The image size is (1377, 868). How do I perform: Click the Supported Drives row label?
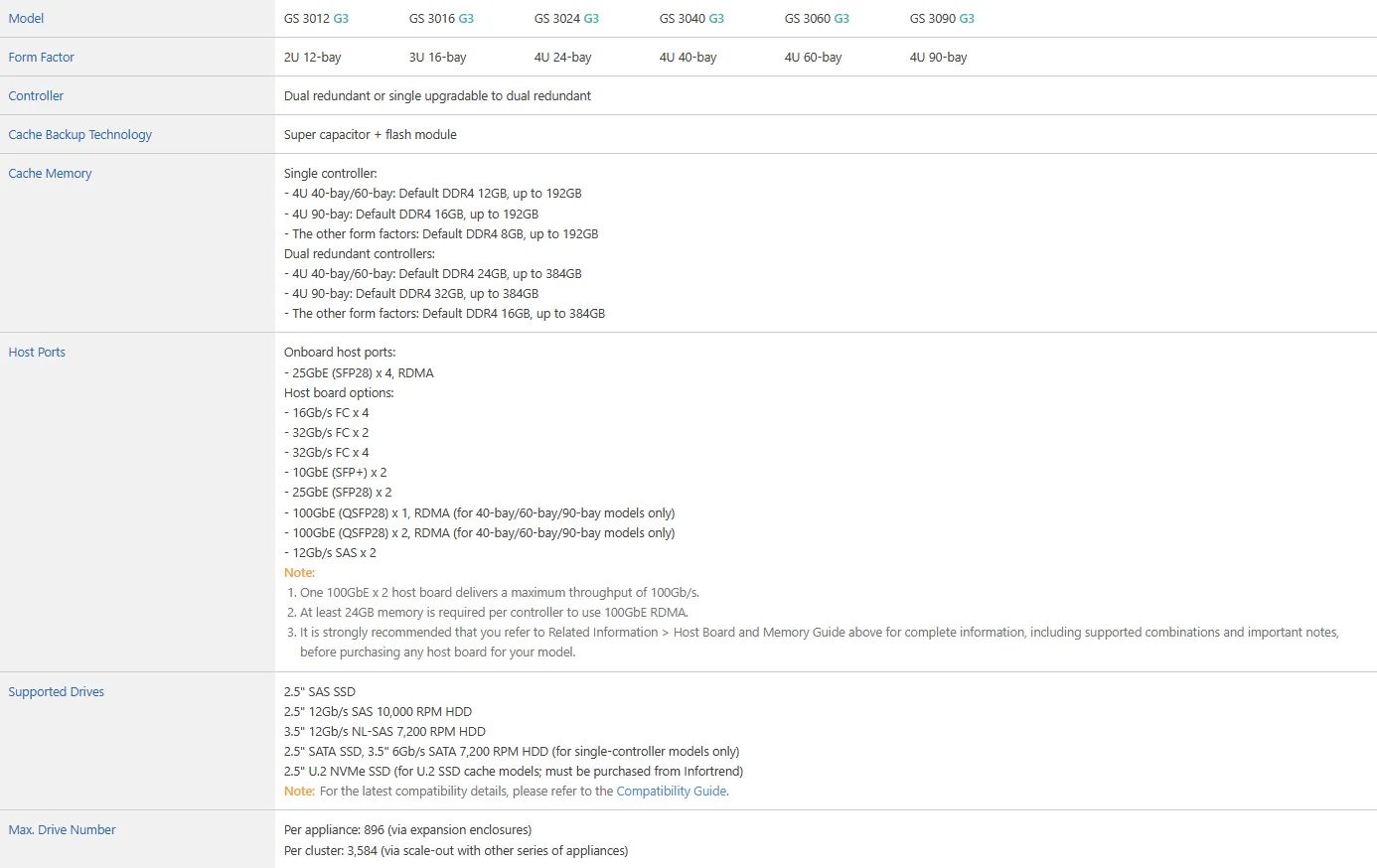57,692
